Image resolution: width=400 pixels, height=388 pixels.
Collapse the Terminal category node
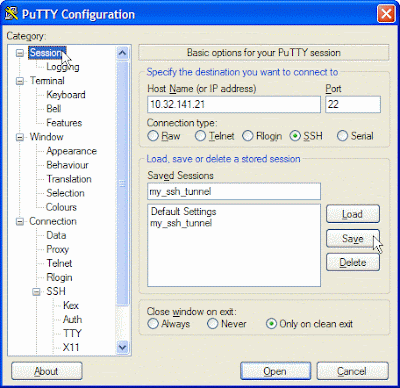tap(20, 81)
